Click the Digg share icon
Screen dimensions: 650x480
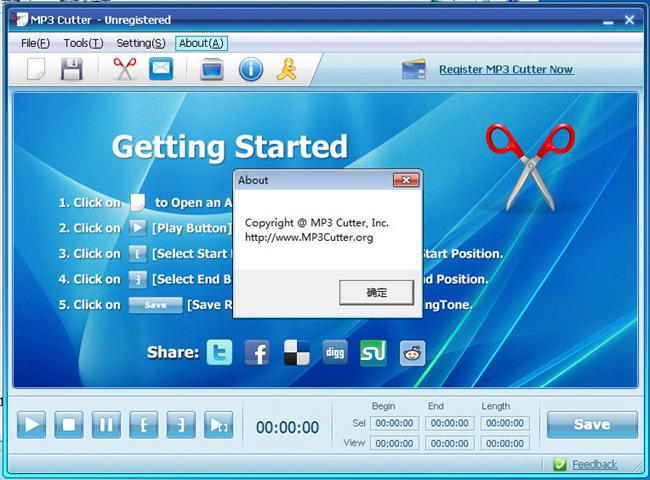(x=335, y=352)
